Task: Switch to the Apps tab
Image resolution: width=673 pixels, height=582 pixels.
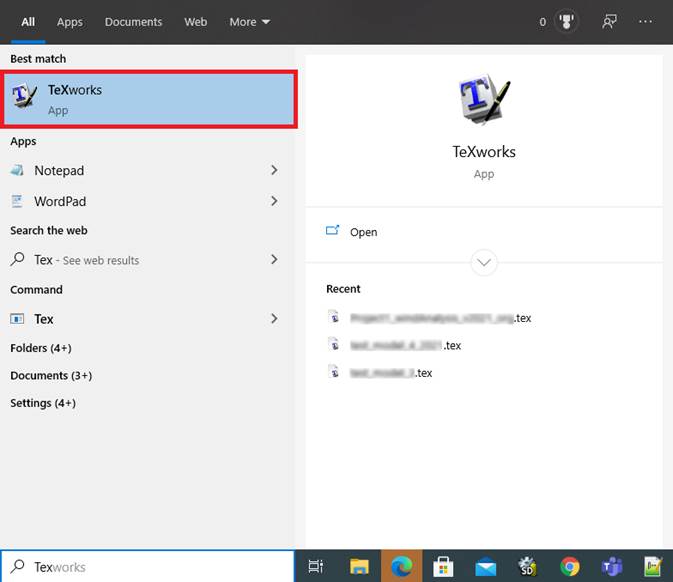Action: point(70,22)
